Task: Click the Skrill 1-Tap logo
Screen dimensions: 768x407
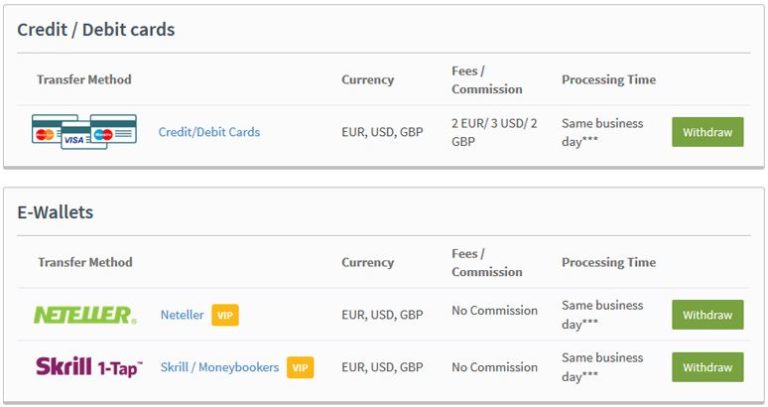Action: [x=89, y=367]
